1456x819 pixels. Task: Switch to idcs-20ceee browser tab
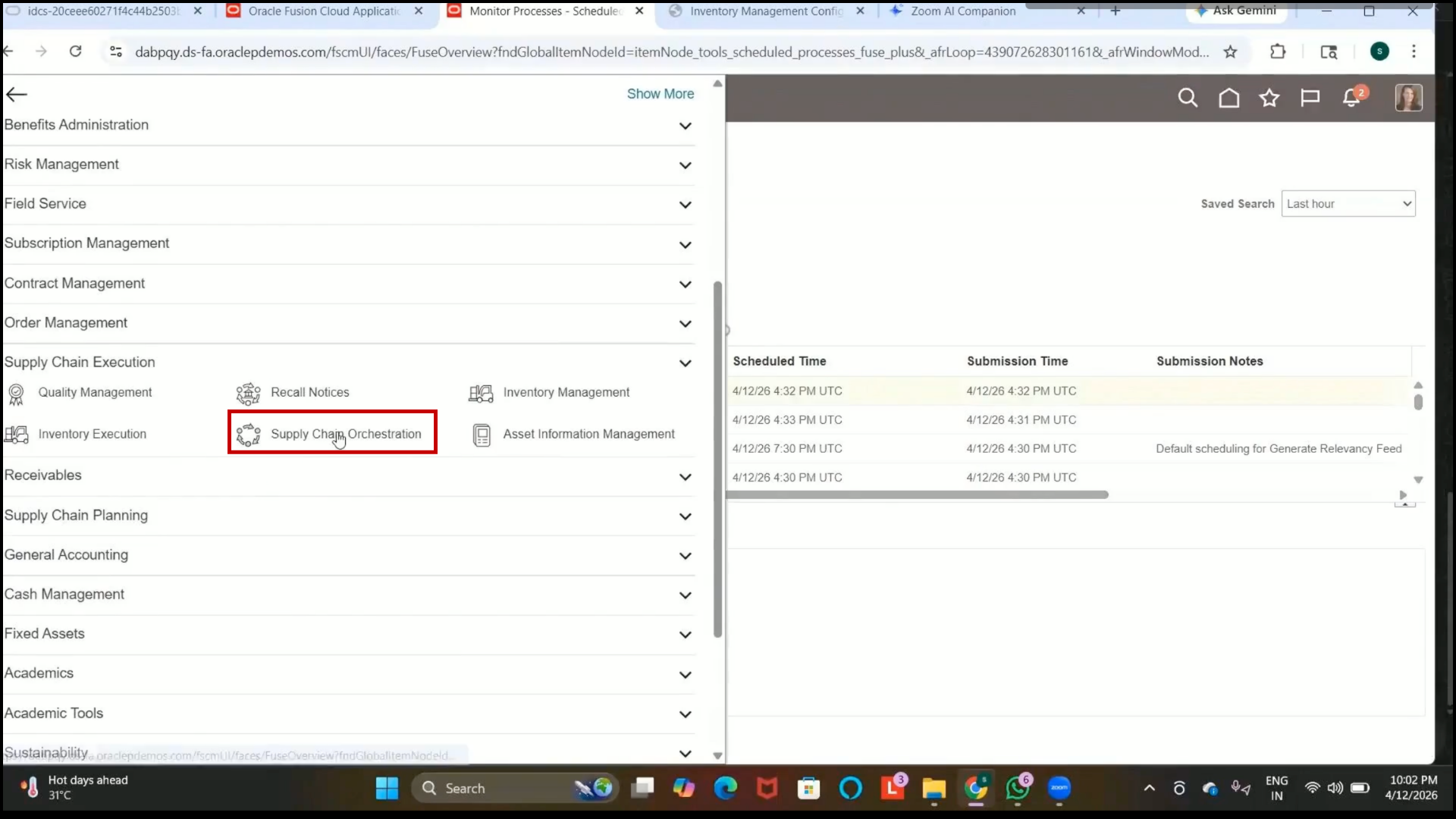[104, 11]
